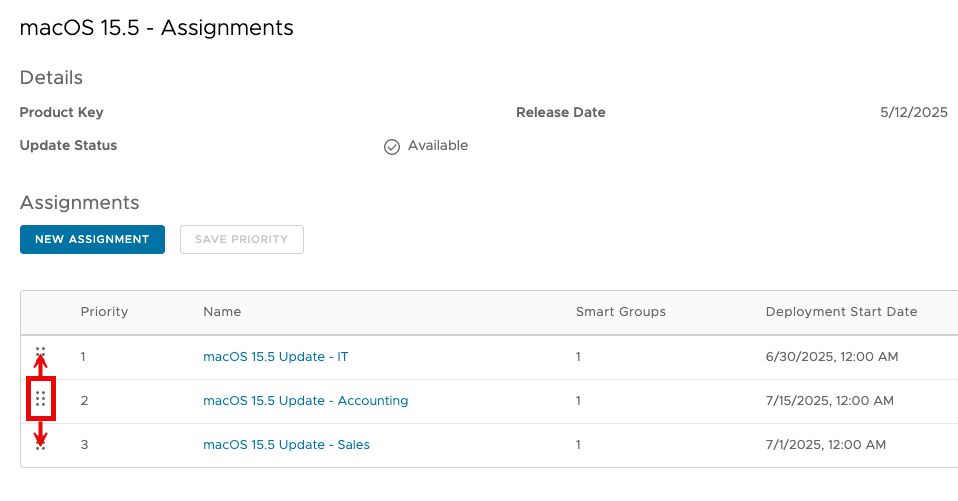Click the drag handle for the Accounting assignment row
This screenshot has height=501, width=958.
coord(40,400)
